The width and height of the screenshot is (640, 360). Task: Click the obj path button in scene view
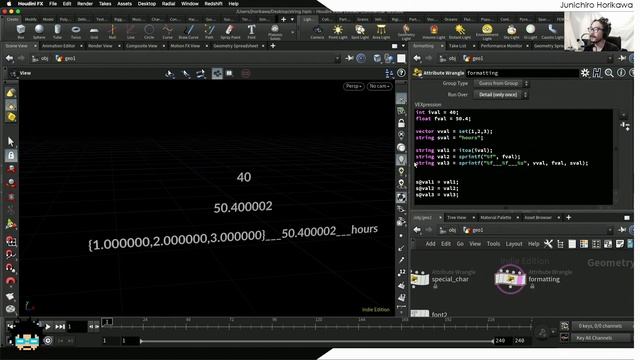point(40,59)
